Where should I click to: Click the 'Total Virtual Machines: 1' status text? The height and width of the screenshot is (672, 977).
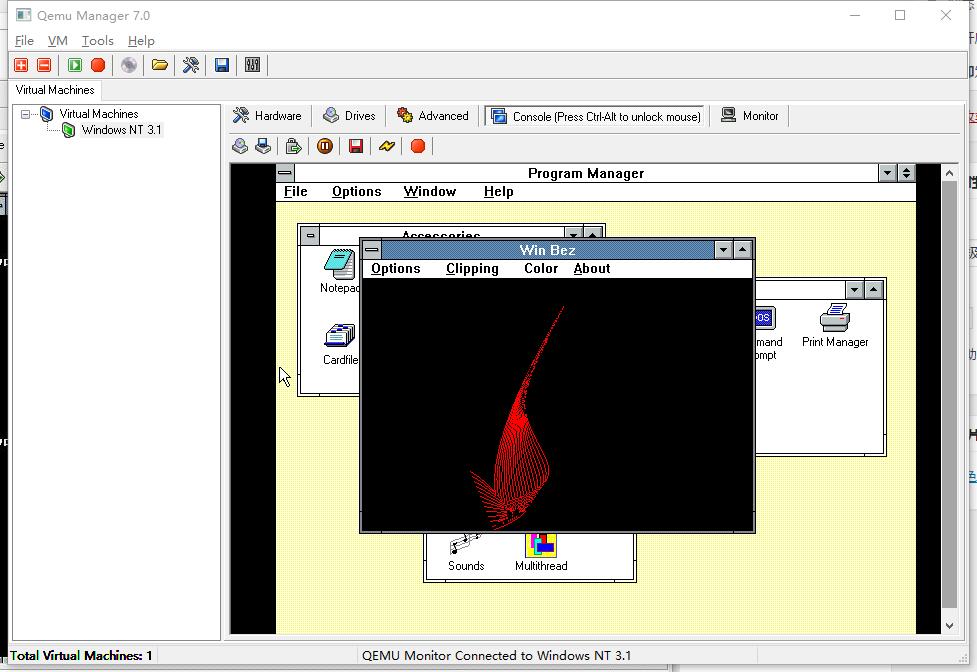[x=81, y=656]
